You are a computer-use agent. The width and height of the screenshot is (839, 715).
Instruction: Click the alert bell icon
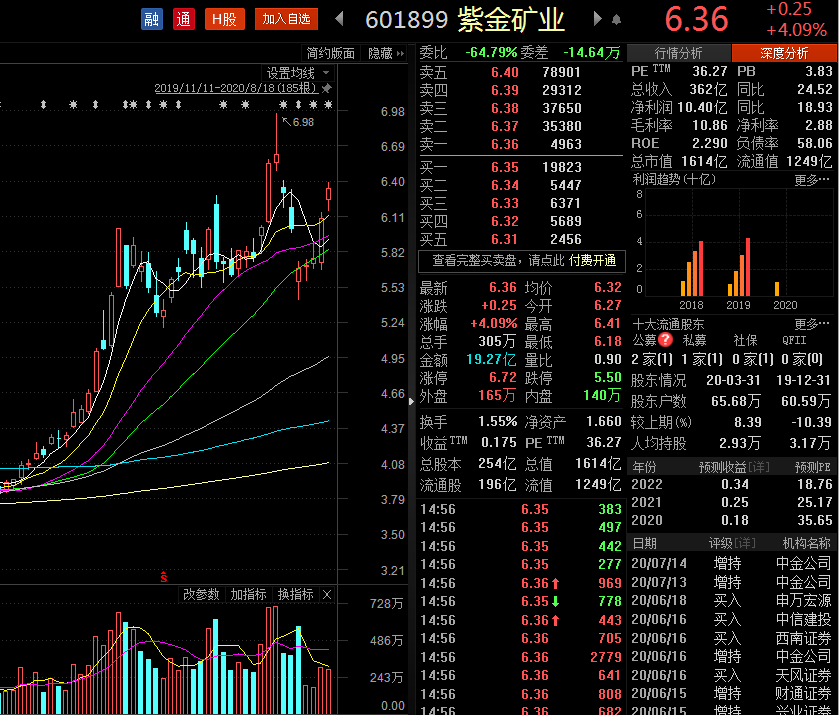point(616,20)
